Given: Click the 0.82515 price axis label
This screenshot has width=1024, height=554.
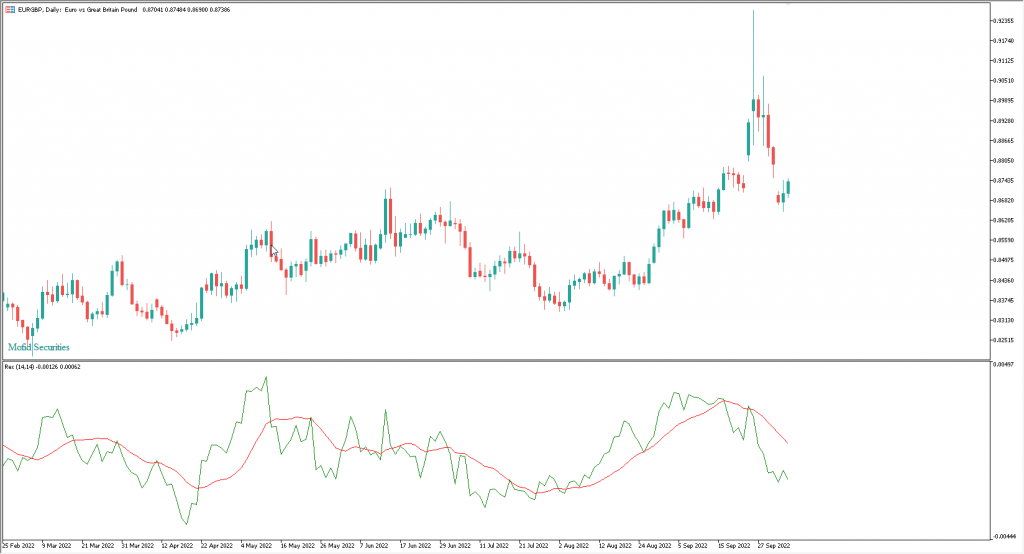Looking at the screenshot, I should coord(1001,340).
